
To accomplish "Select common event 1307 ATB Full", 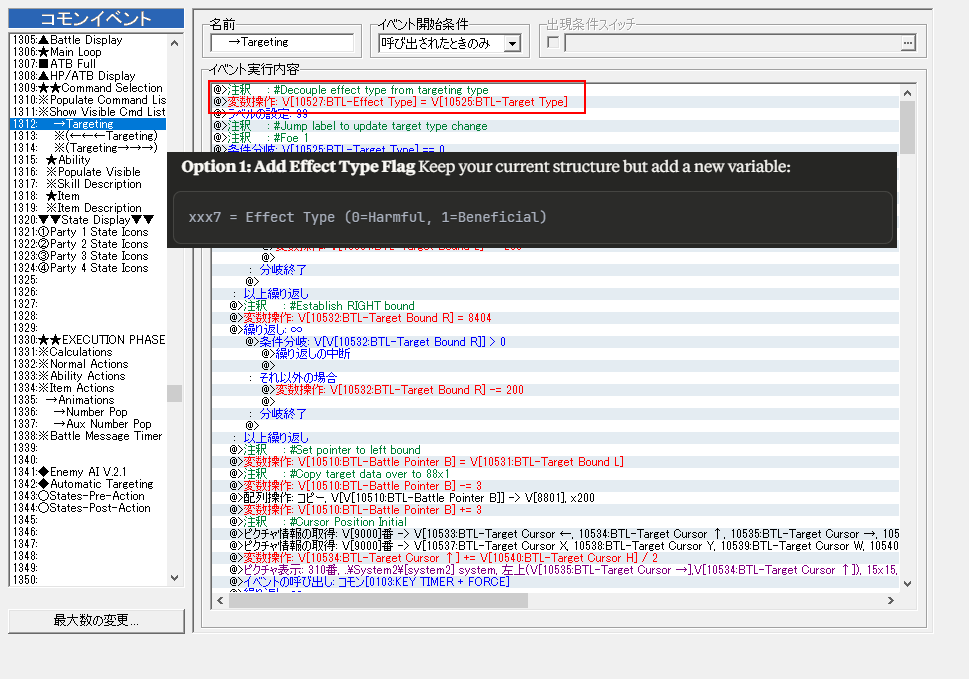I will 88,64.
